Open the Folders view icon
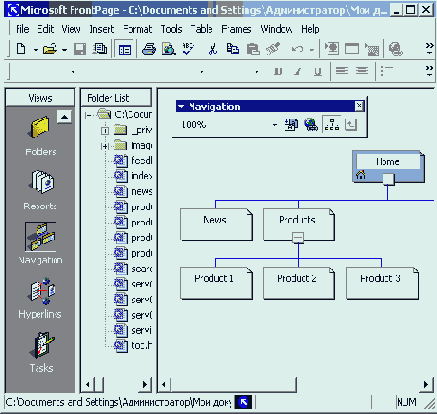 click(x=40, y=127)
